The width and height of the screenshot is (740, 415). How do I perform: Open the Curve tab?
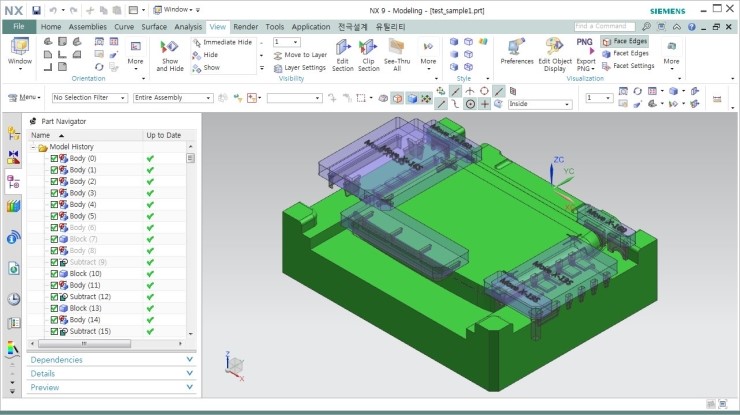click(x=124, y=27)
